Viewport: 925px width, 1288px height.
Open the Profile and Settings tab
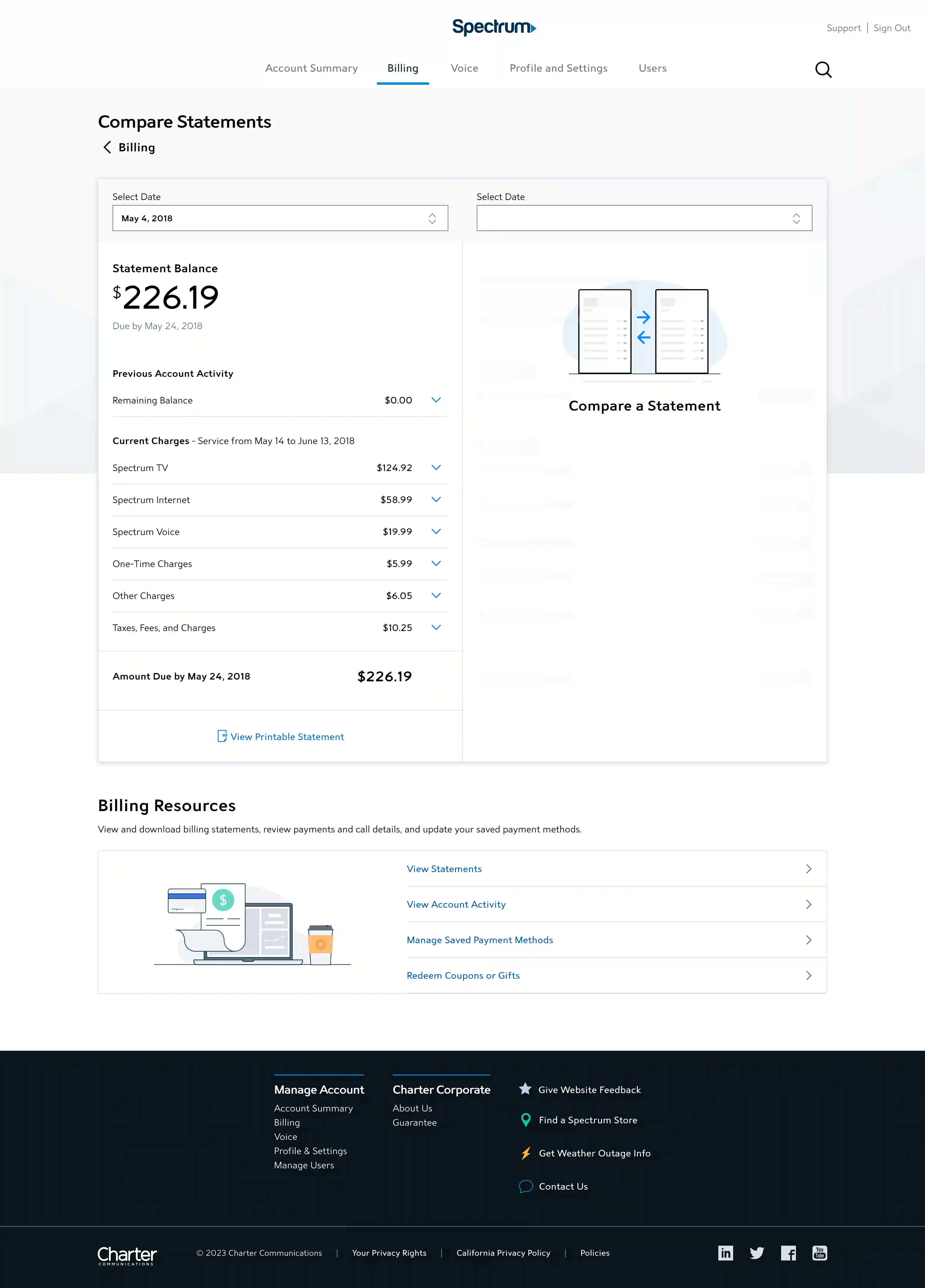pyautogui.click(x=558, y=68)
